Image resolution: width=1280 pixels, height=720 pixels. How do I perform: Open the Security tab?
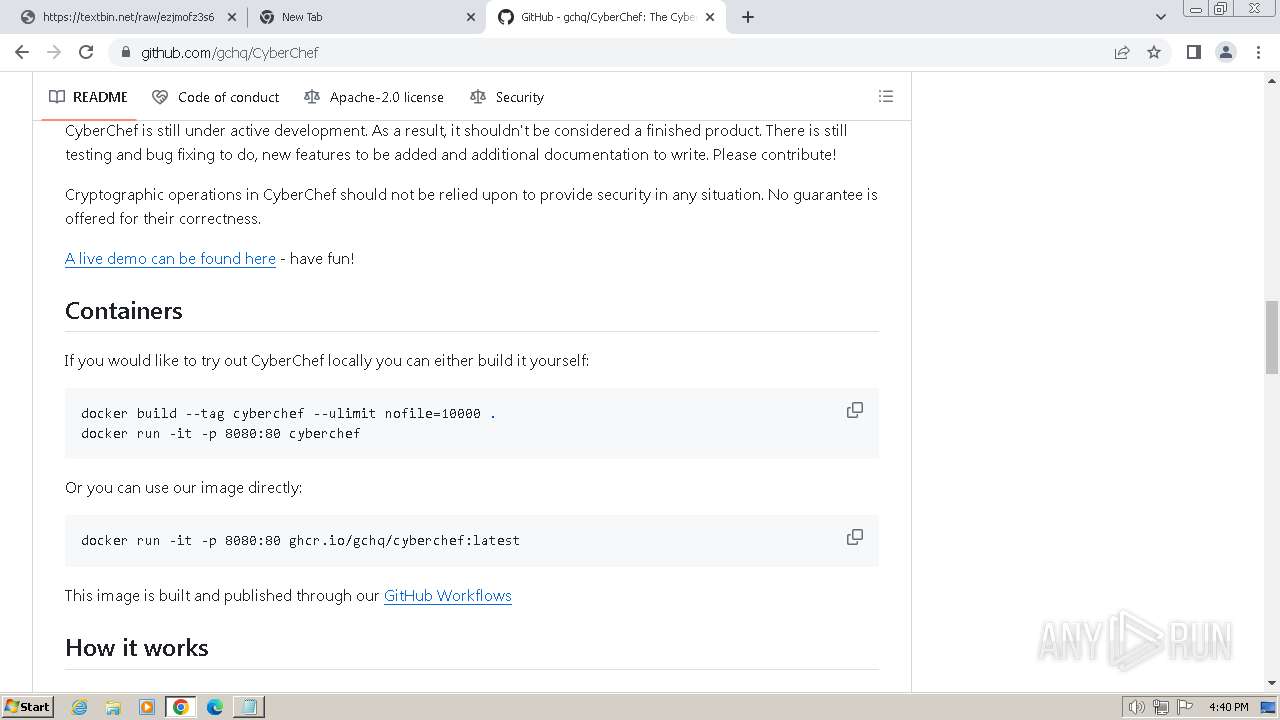tap(507, 97)
